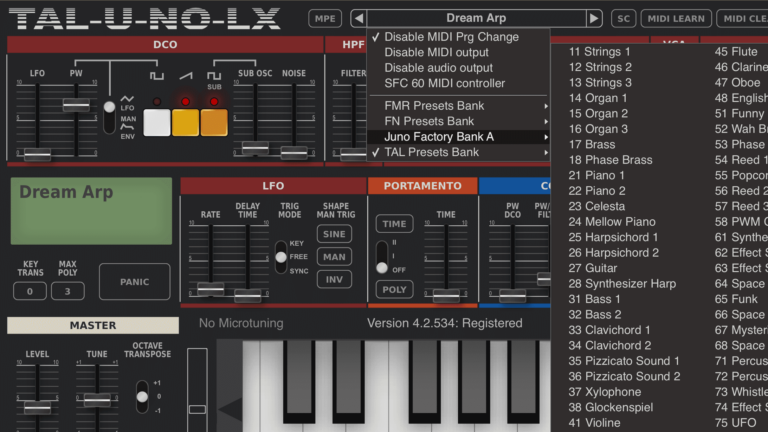
Task: Select preset 12 Strings 2
Action: pos(600,67)
